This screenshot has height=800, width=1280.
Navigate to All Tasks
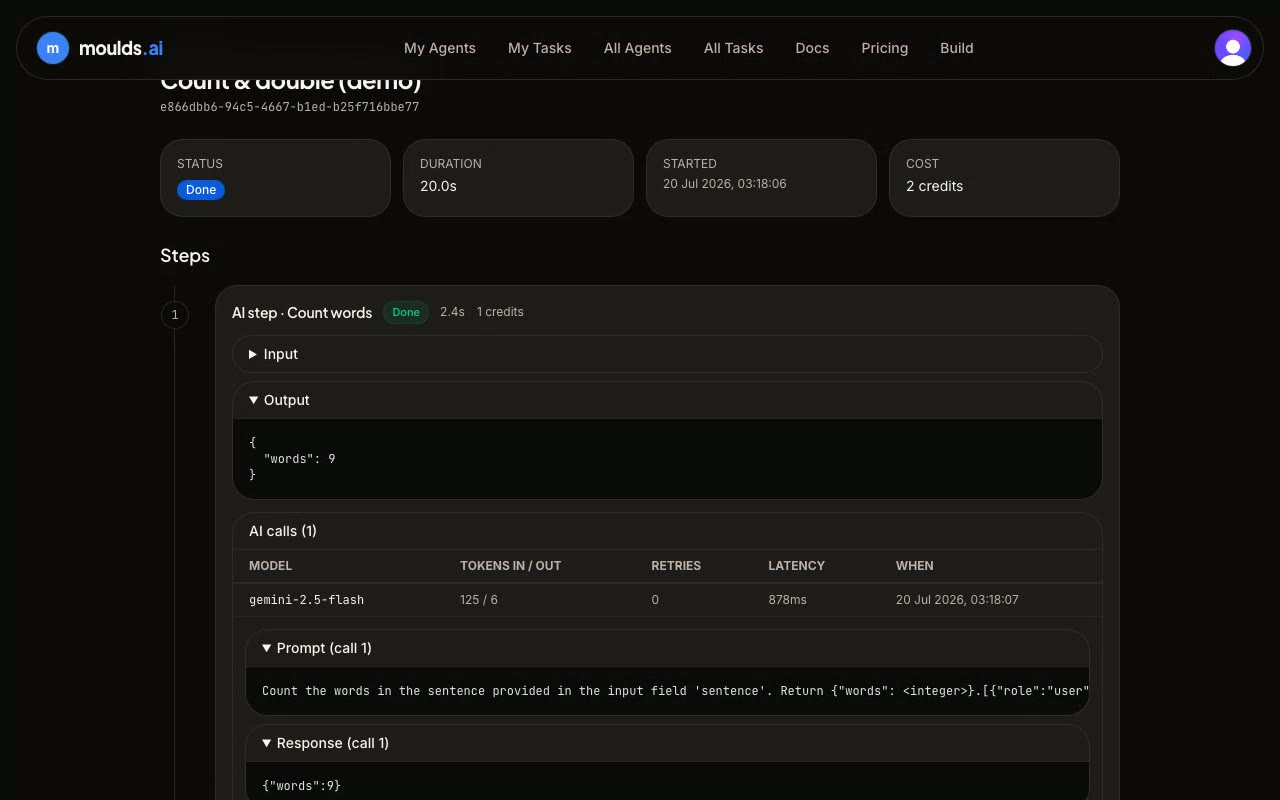[733, 48]
